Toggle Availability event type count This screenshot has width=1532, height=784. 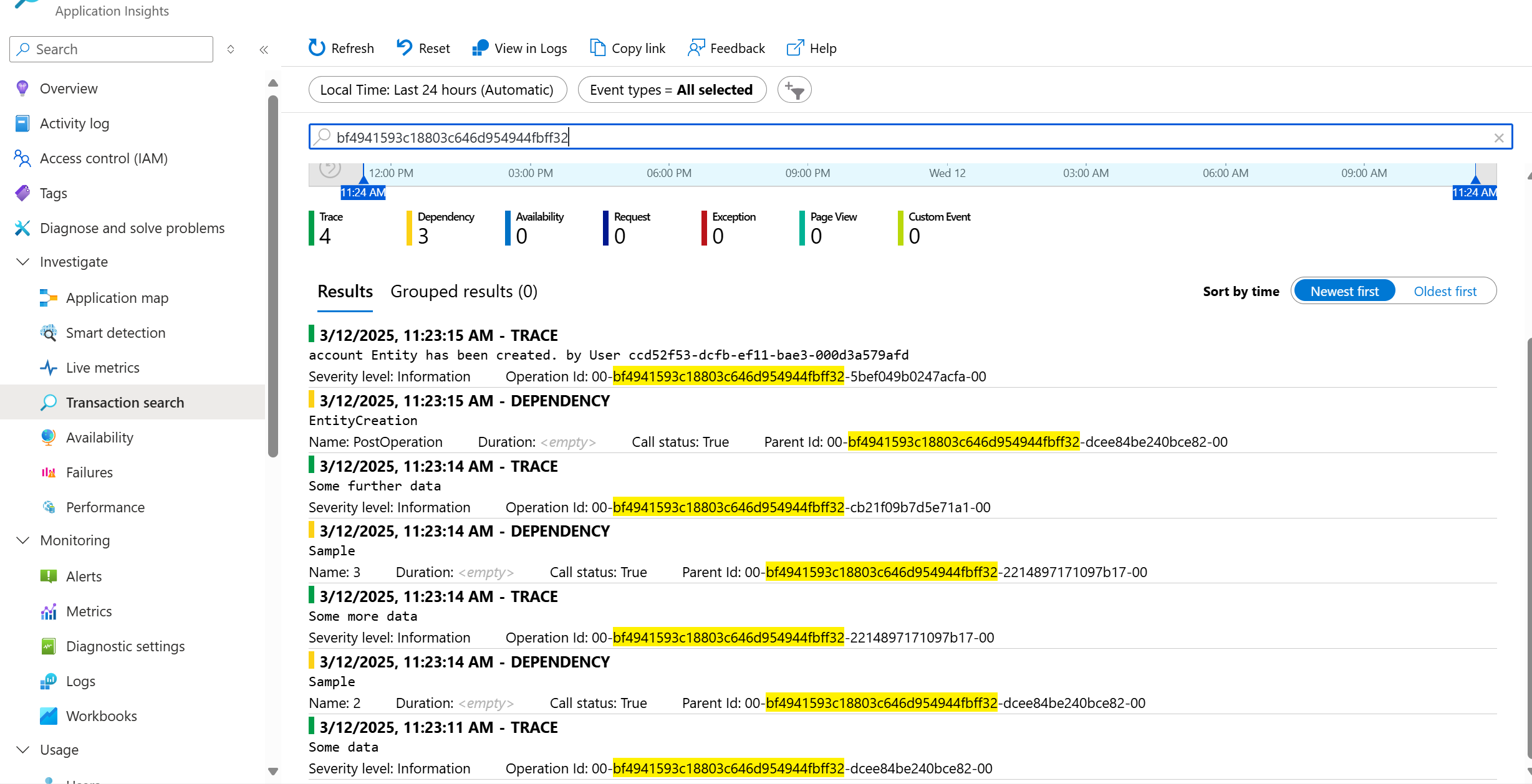coord(534,228)
